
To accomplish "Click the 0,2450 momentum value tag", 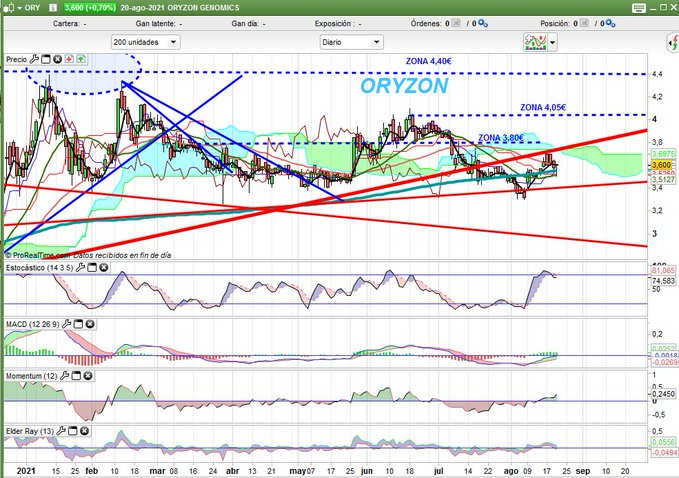I will point(663,394).
